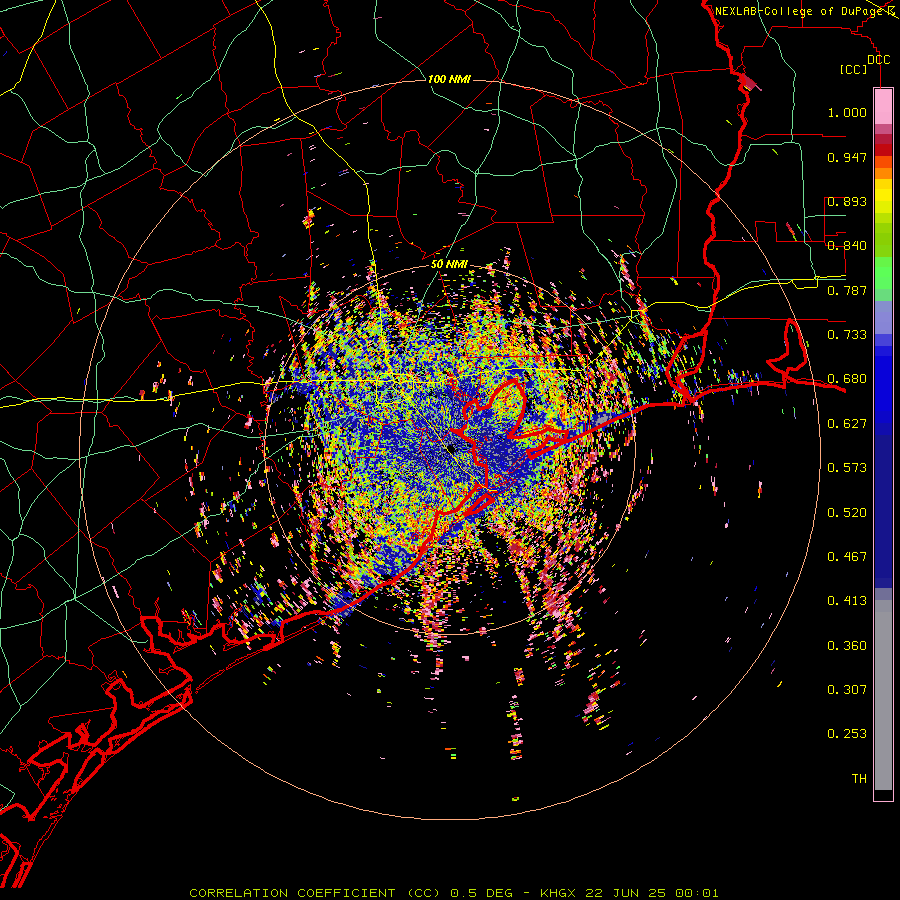Click the gray segment of the color bar
Viewport: 900px width, 900px height.
coord(883,695)
